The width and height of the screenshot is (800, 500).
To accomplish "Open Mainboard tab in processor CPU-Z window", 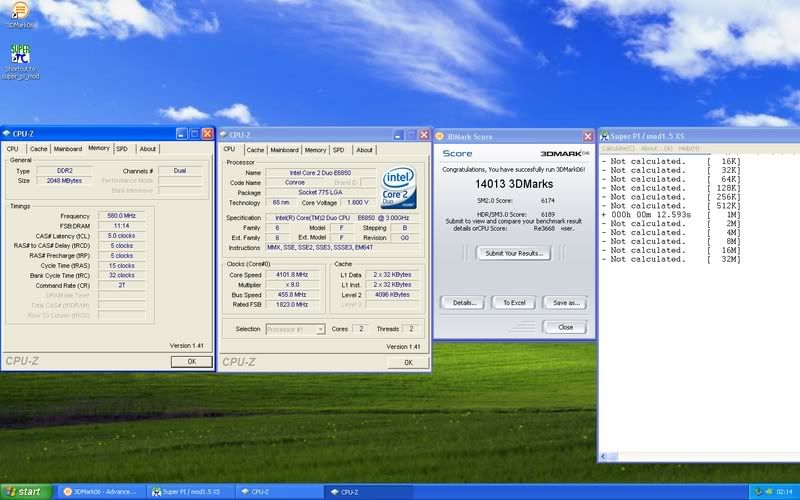I will (x=284, y=150).
